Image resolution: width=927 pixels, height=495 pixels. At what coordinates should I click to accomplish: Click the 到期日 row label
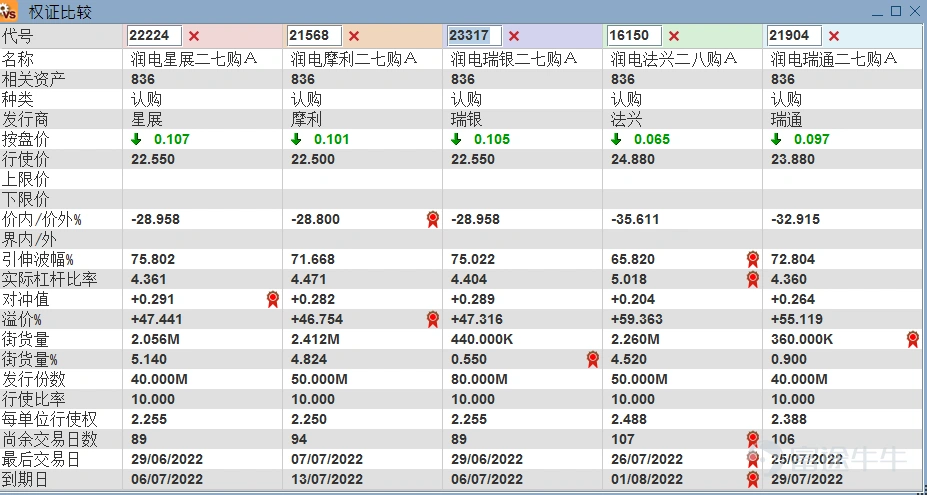point(25,479)
